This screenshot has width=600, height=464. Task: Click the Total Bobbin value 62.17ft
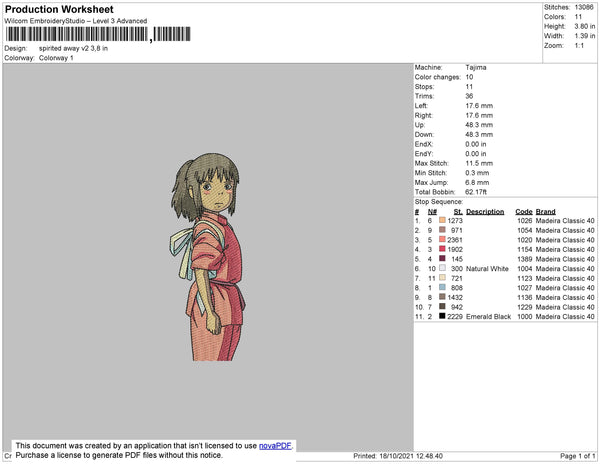482,191
